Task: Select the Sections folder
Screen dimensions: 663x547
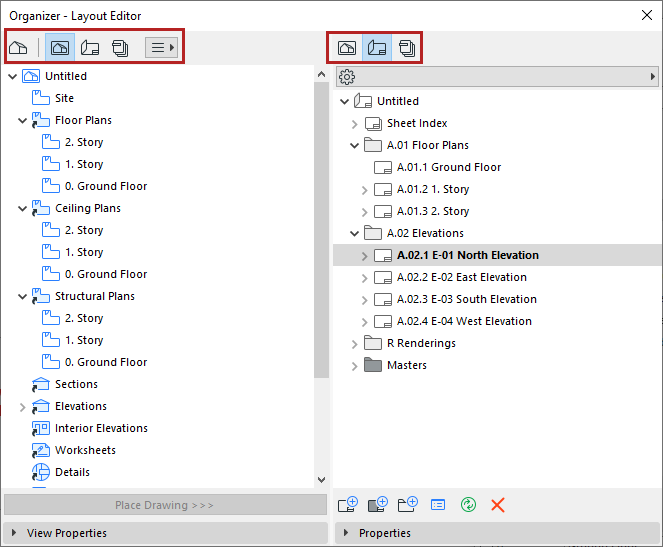Action: click(76, 384)
